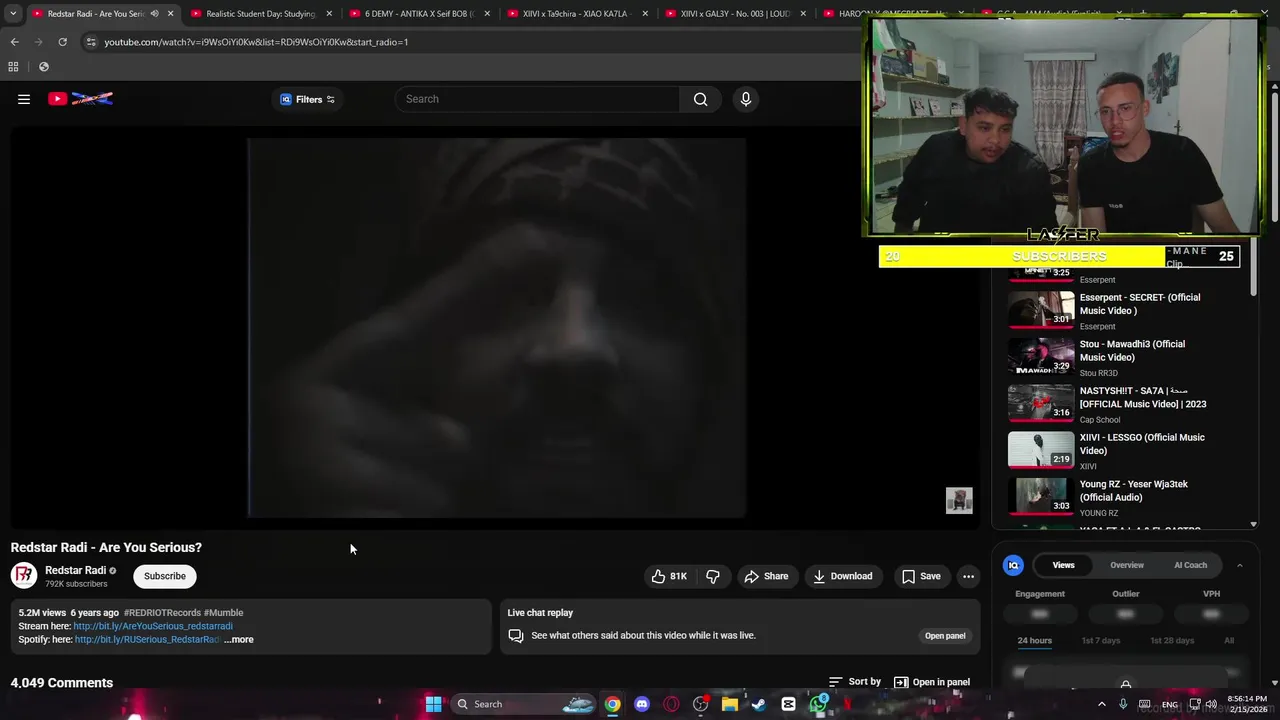The width and height of the screenshot is (1280, 720).
Task: Expand description with ...more
Action: tap(239, 640)
